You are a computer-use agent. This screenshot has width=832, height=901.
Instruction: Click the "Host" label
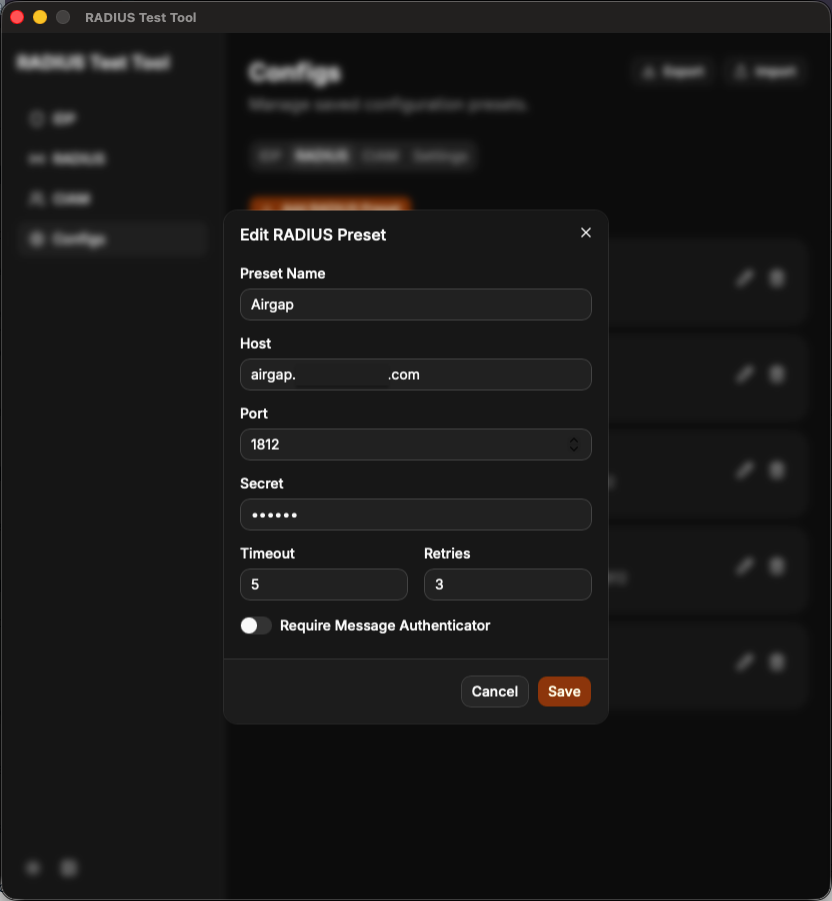click(x=256, y=344)
